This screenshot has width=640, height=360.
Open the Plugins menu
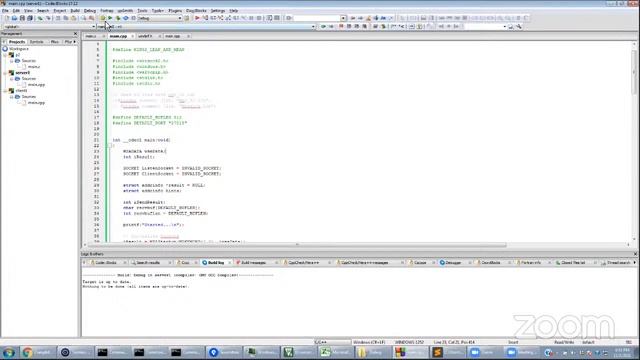coord(175,11)
